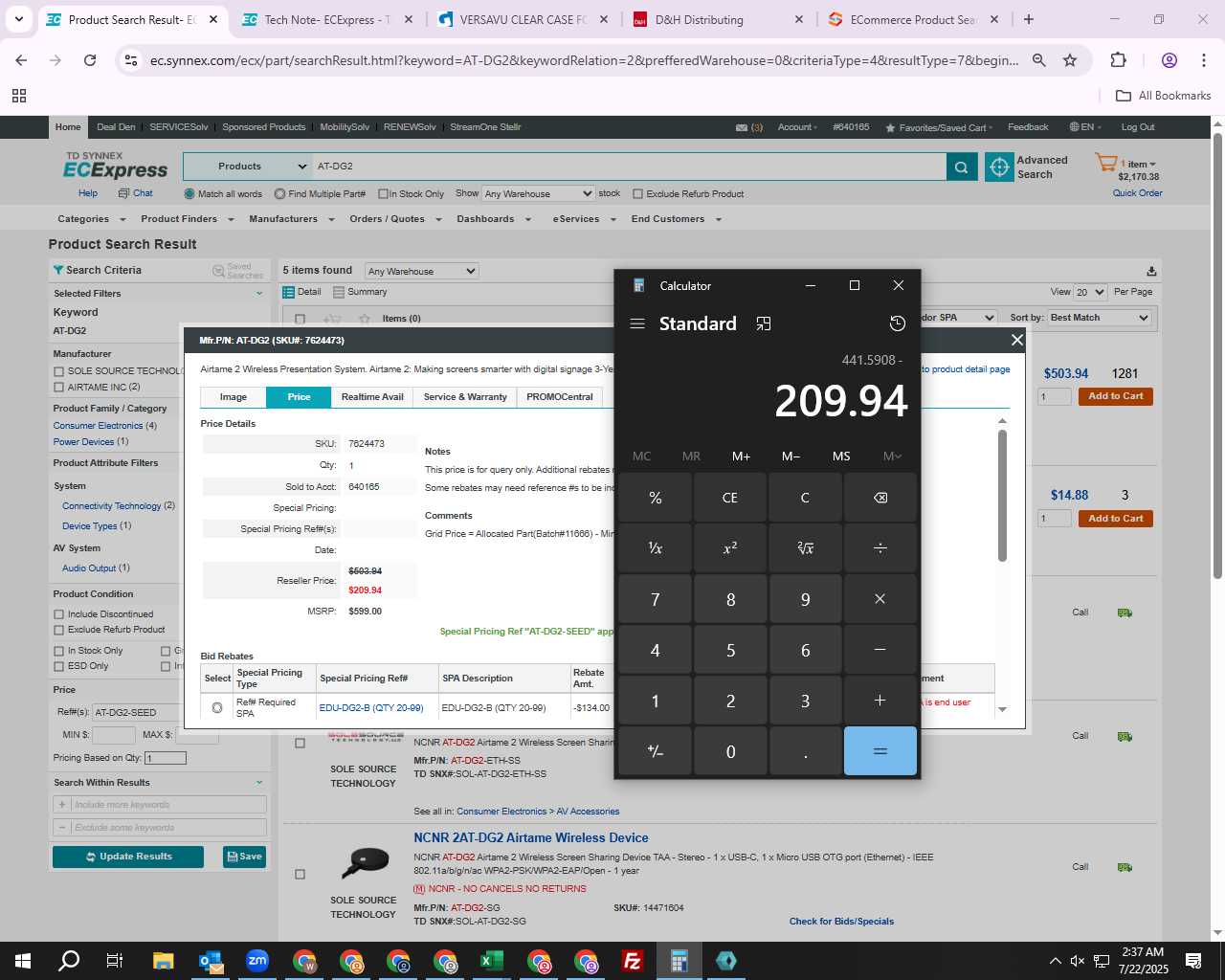The width and height of the screenshot is (1225, 980).
Task: Click the Calculator divide key
Action: (880, 548)
